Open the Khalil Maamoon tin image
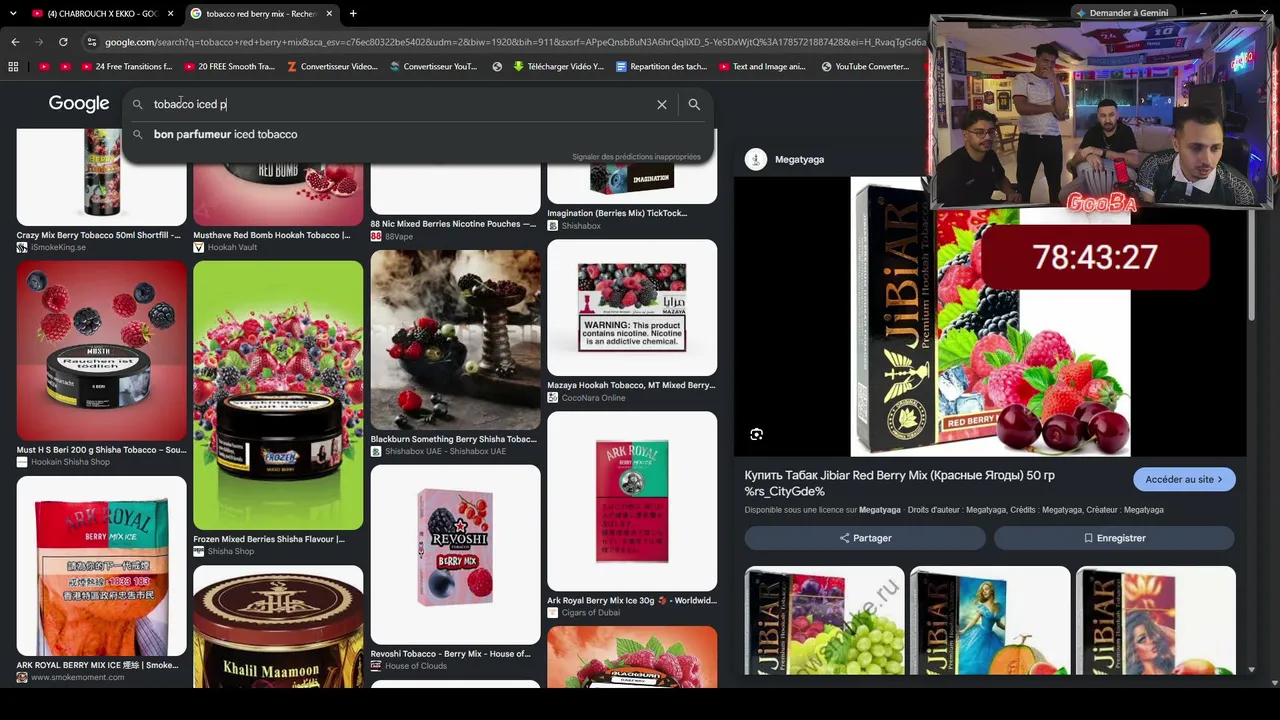Screen dimensions: 1280x720 pyautogui.click(x=278, y=627)
